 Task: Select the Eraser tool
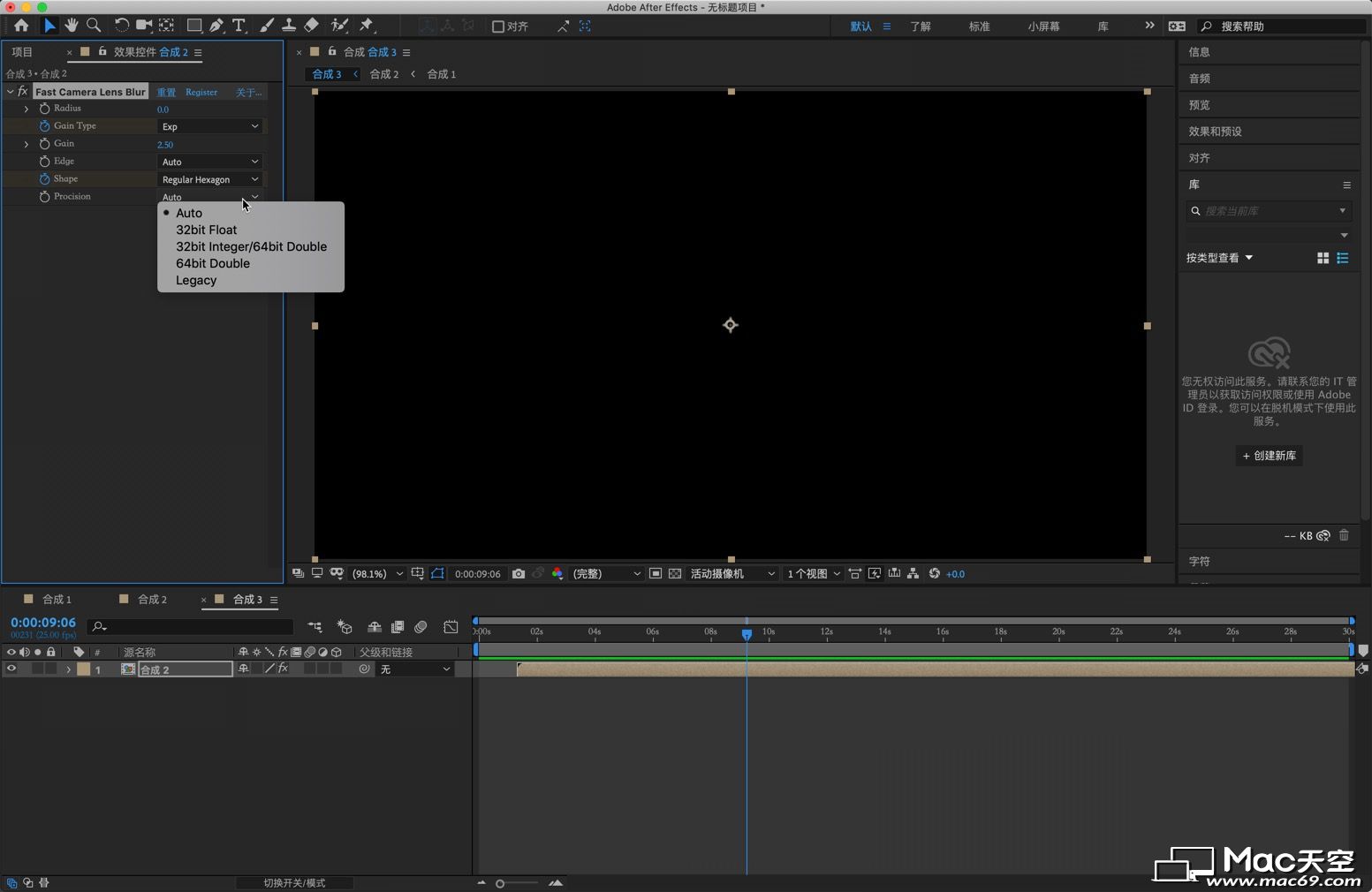[311, 26]
